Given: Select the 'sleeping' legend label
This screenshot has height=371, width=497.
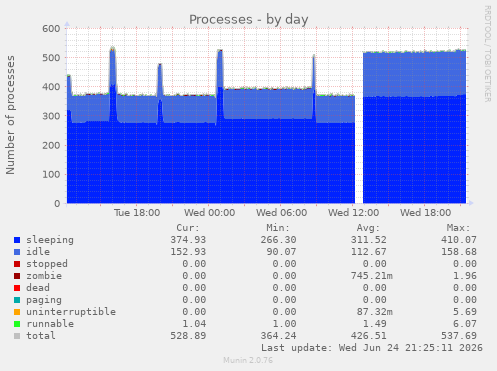Looking at the screenshot, I should [50, 240].
